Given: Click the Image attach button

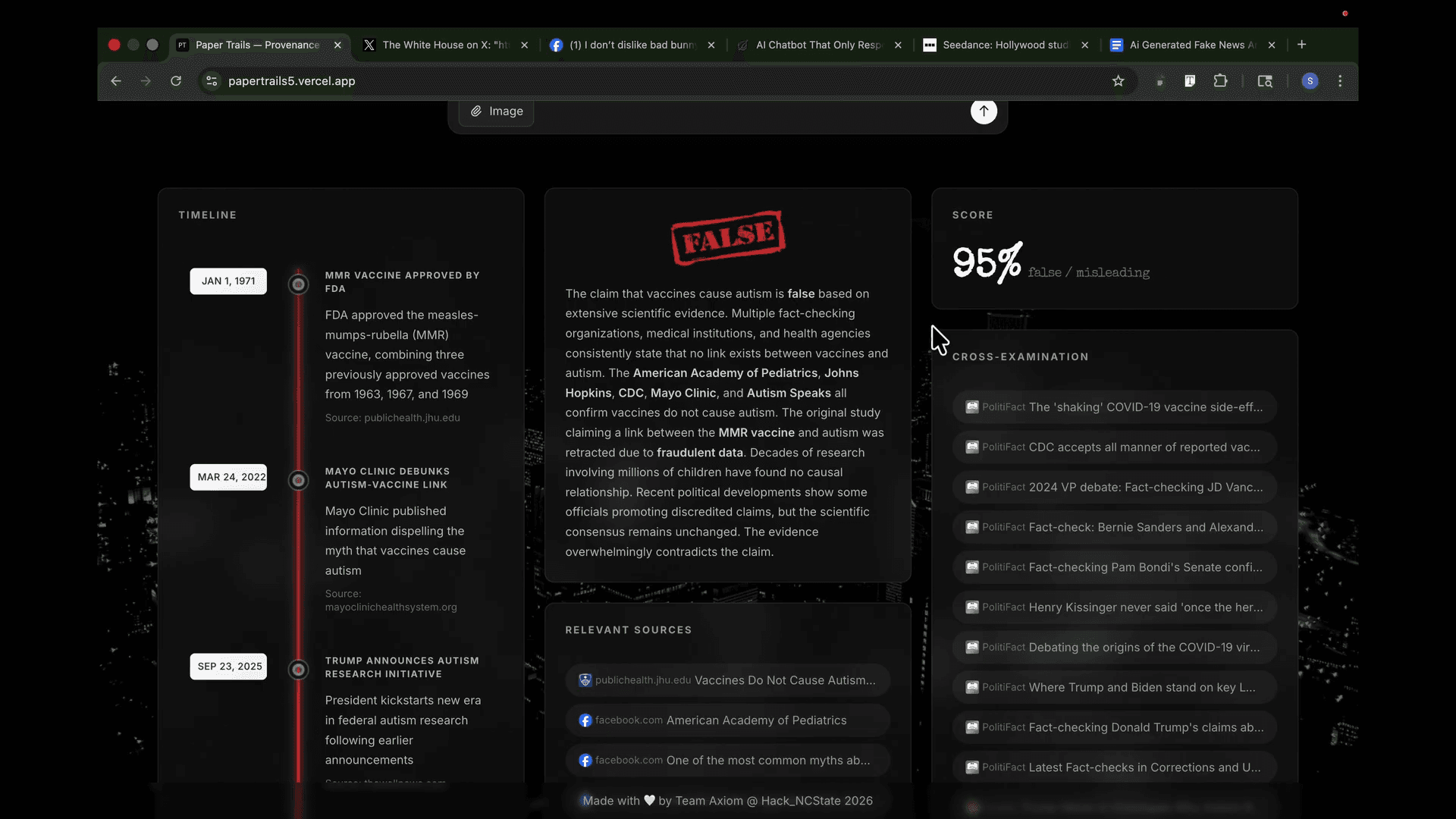Looking at the screenshot, I should (496, 111).
